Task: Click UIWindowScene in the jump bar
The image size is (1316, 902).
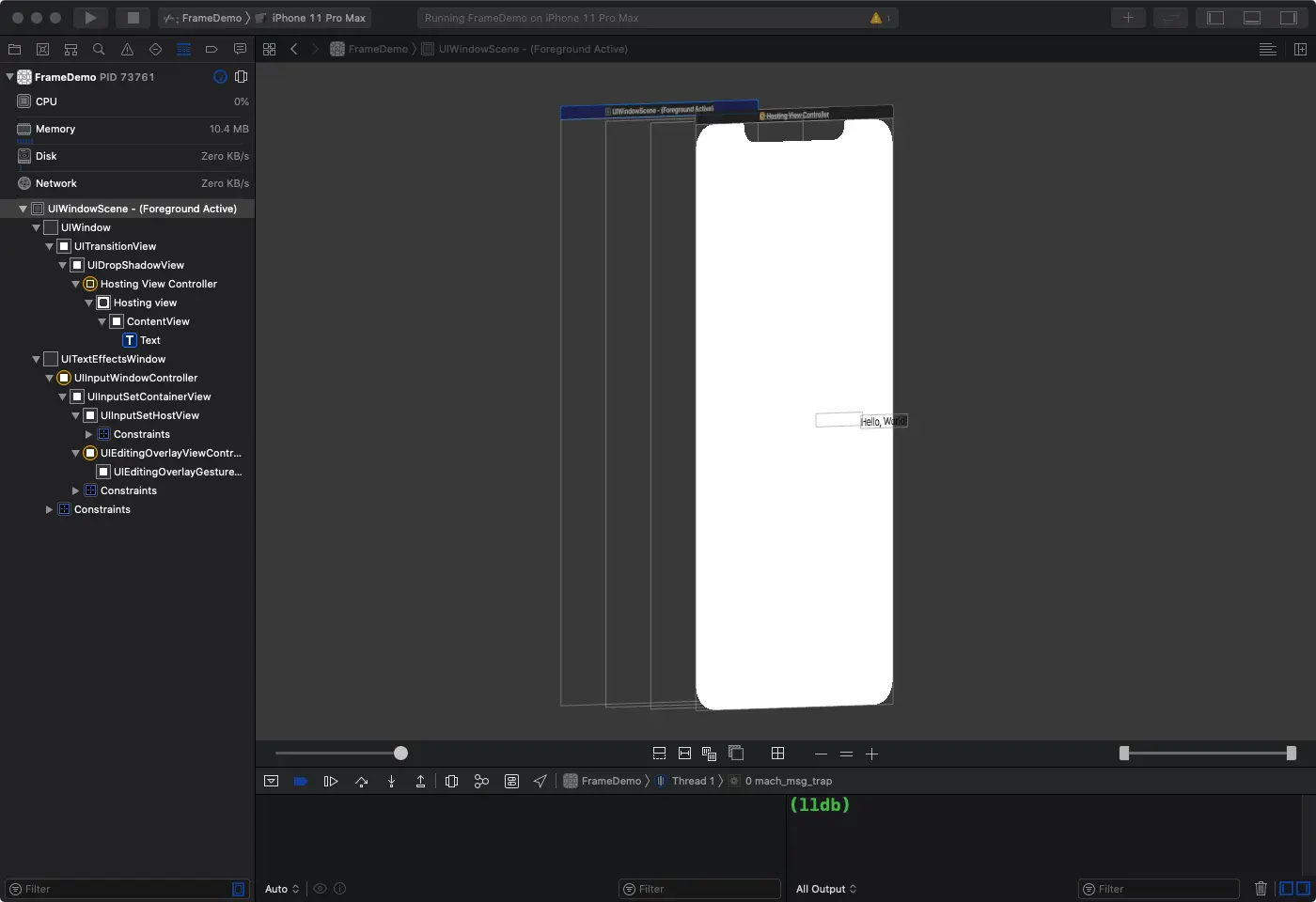Action: click(x=525, y=49)
